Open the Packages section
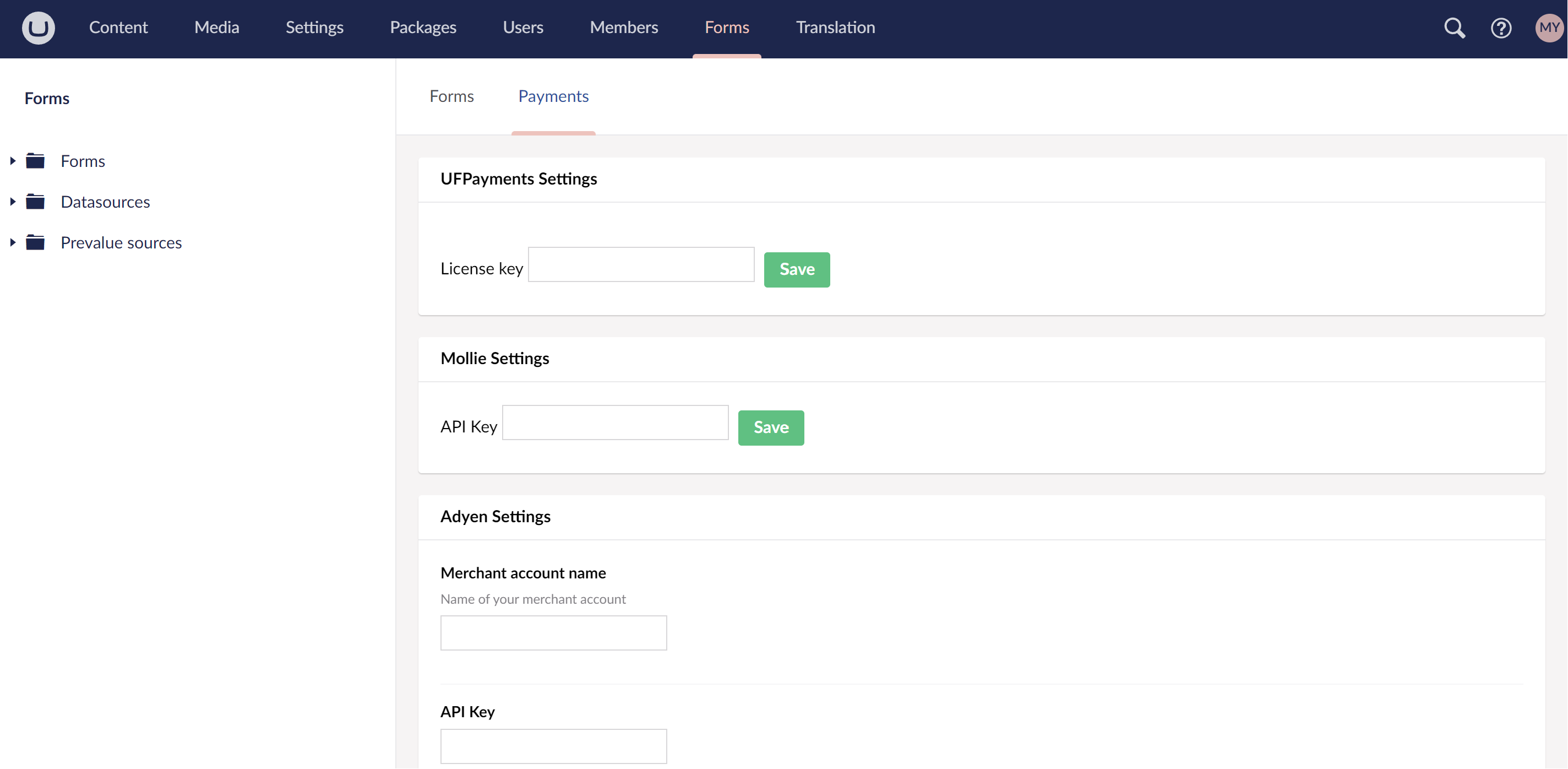Viewport: 1568px width, 769px height. click(x=423, y=28)
